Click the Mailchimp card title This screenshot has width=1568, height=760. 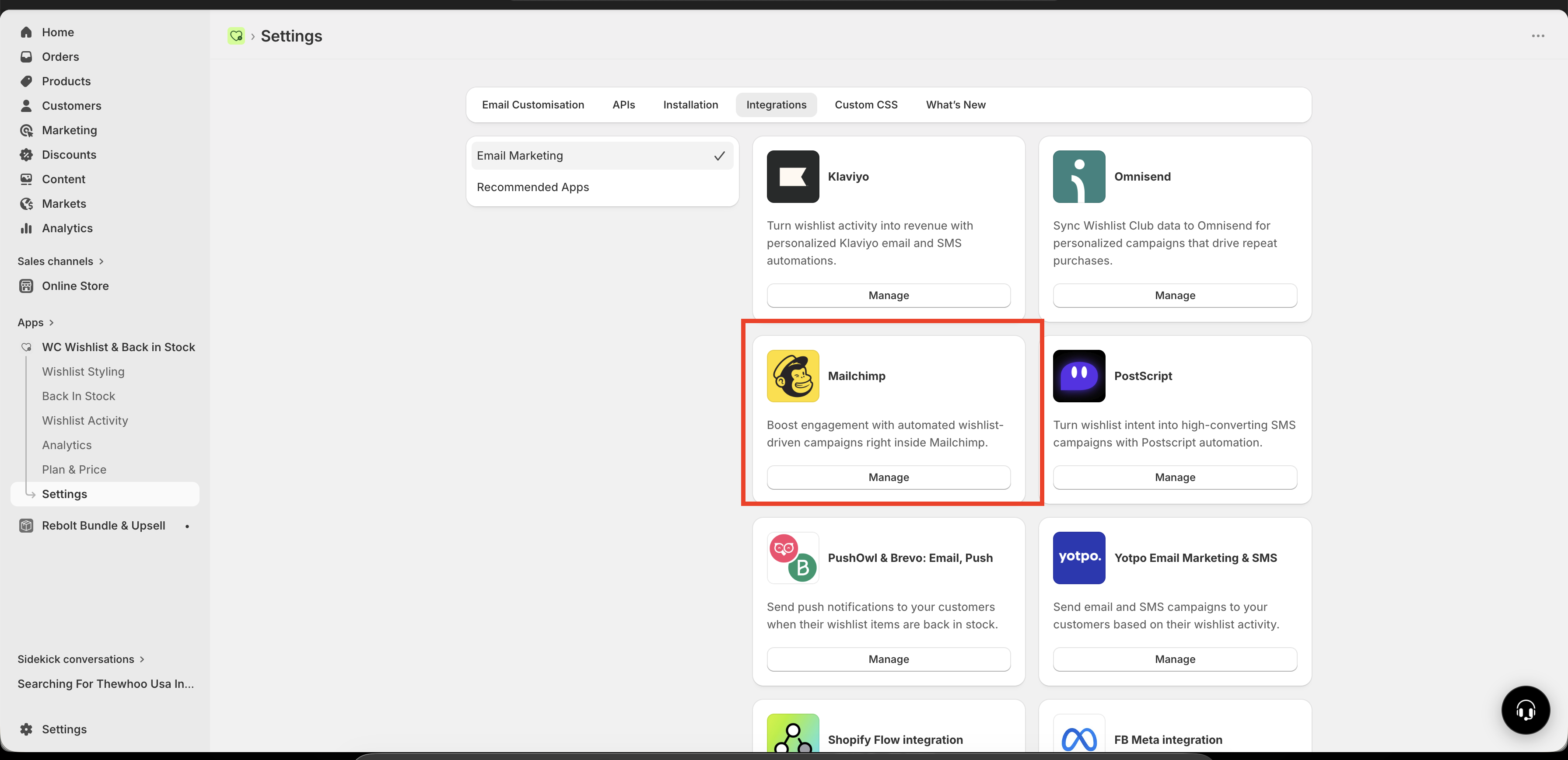[857, 376]
